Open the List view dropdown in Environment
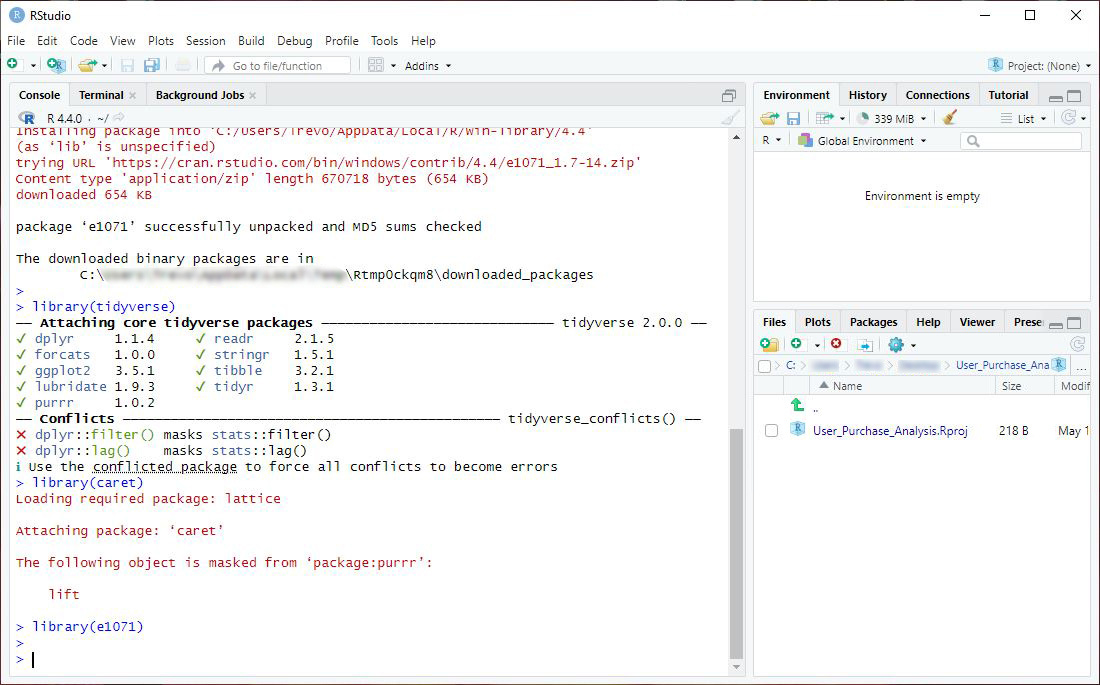 tap(1024, 119)
